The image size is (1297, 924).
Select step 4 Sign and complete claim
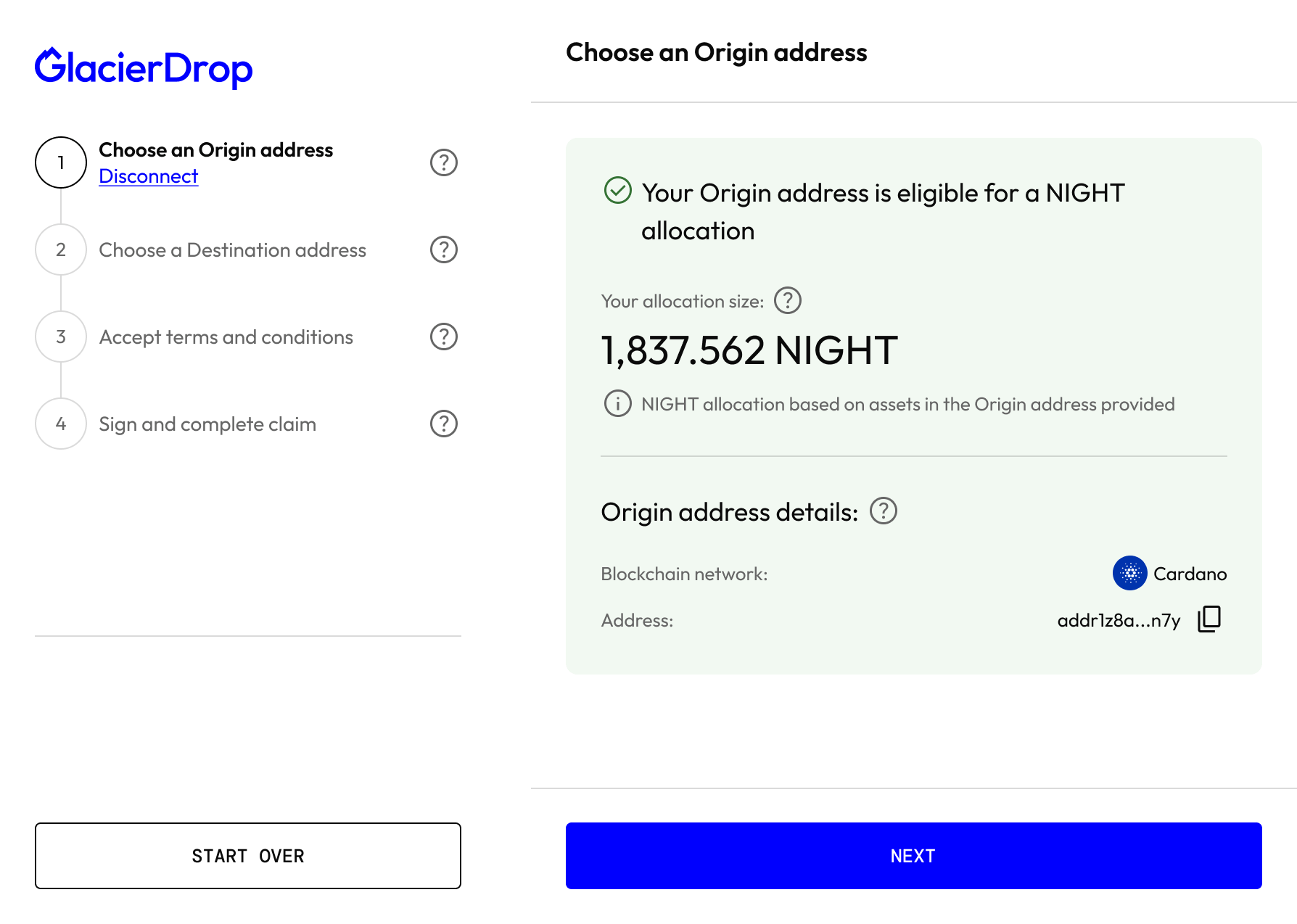(61, 424)
